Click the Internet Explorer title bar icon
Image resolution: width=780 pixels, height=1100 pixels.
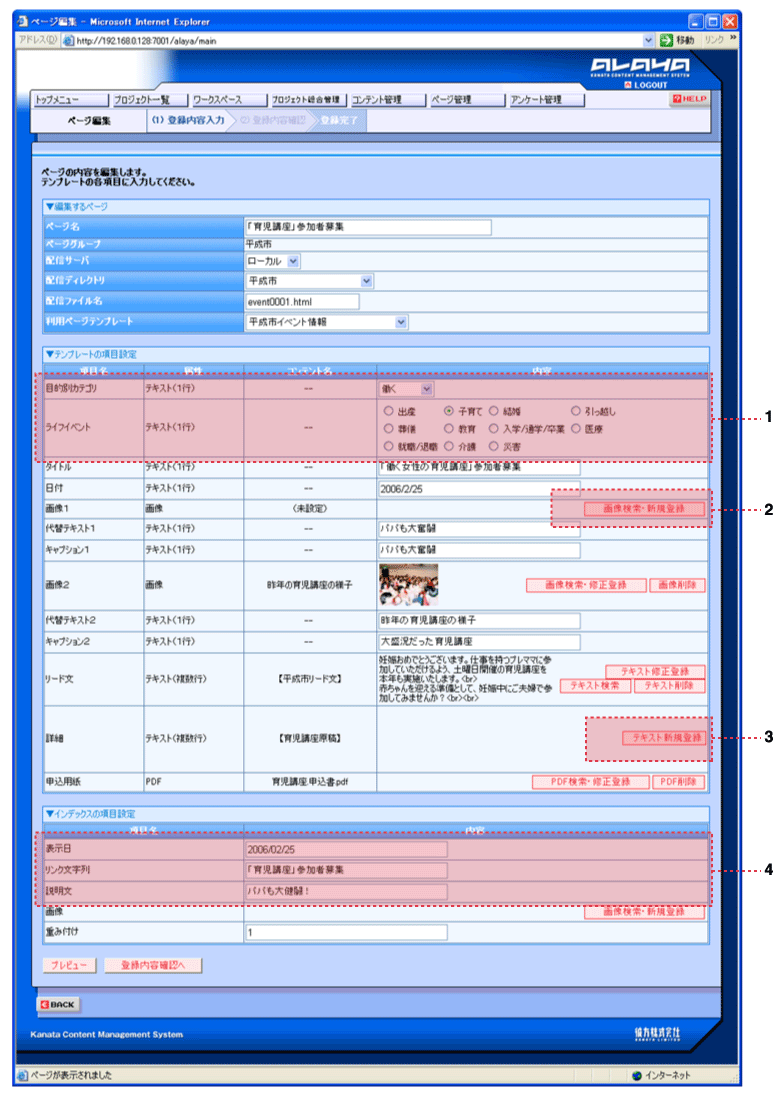[22, 22]
